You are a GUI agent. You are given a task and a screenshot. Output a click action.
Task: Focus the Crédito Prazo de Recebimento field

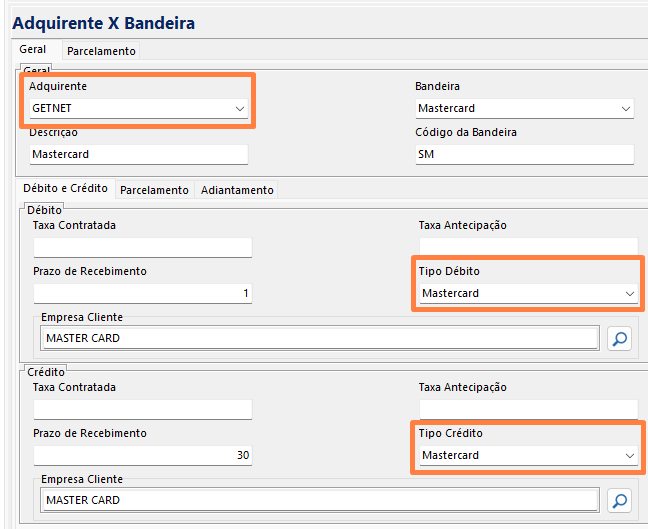142,455
